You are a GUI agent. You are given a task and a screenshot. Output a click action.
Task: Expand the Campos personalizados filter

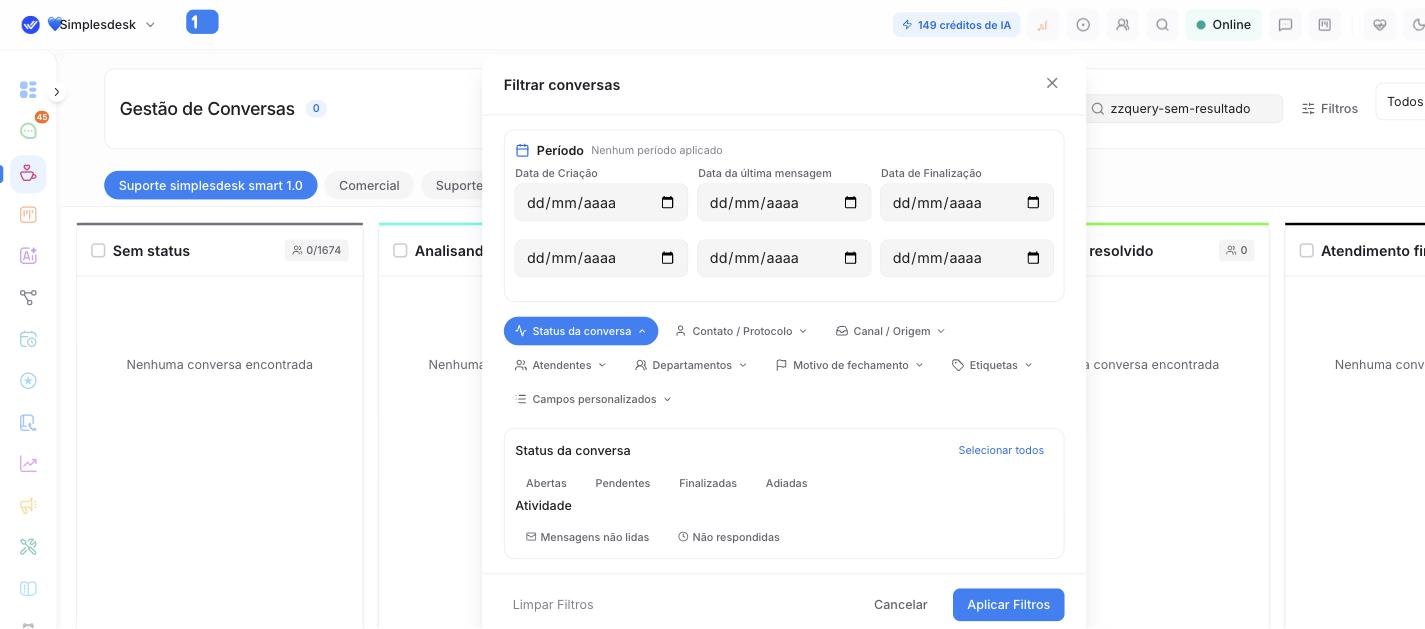[593, 399]
